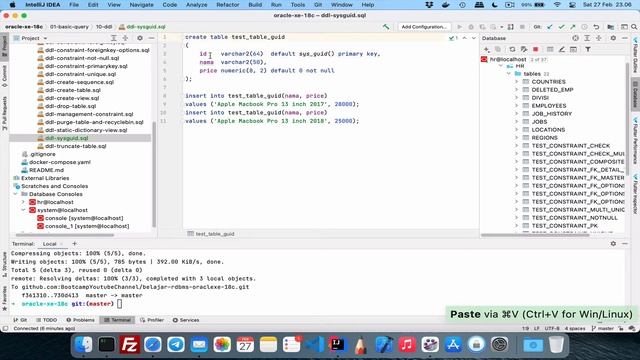640x360 pixels.
Task: Open Project panel settings gear
Action: point(140,38)
